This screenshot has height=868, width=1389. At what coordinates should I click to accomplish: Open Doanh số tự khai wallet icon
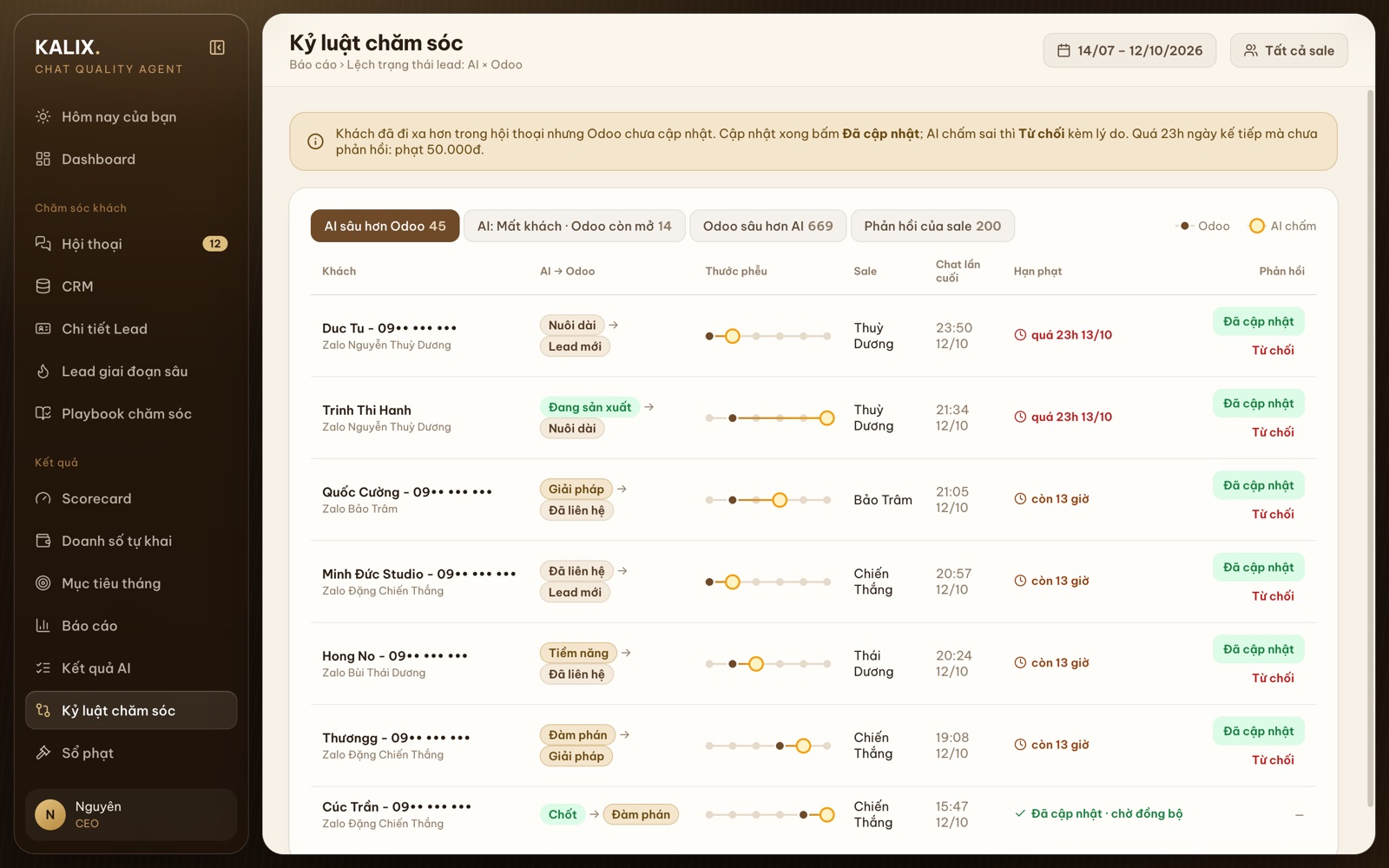pos(43,541)
